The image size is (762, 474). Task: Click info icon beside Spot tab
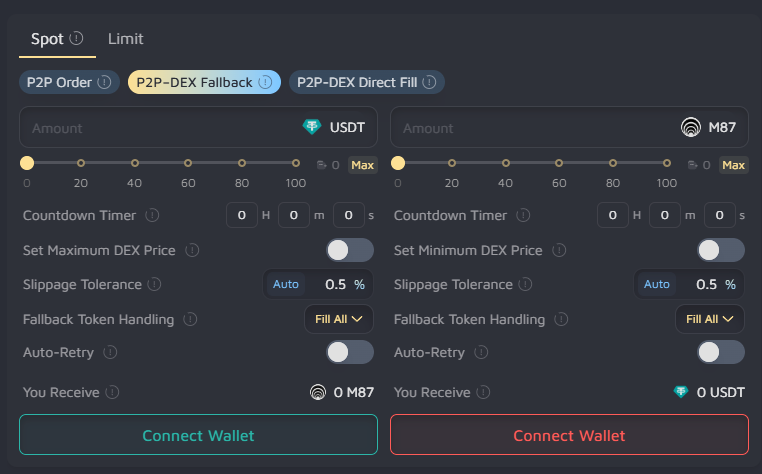(x=76, y=39)
